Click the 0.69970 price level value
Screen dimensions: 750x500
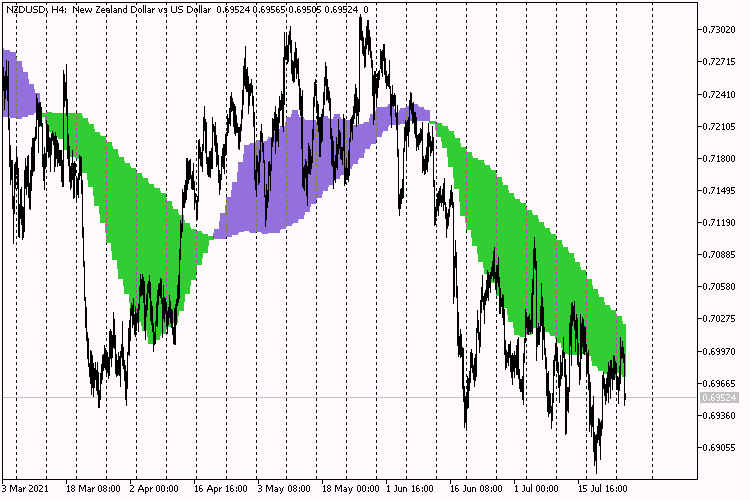(x=719, y=351)
